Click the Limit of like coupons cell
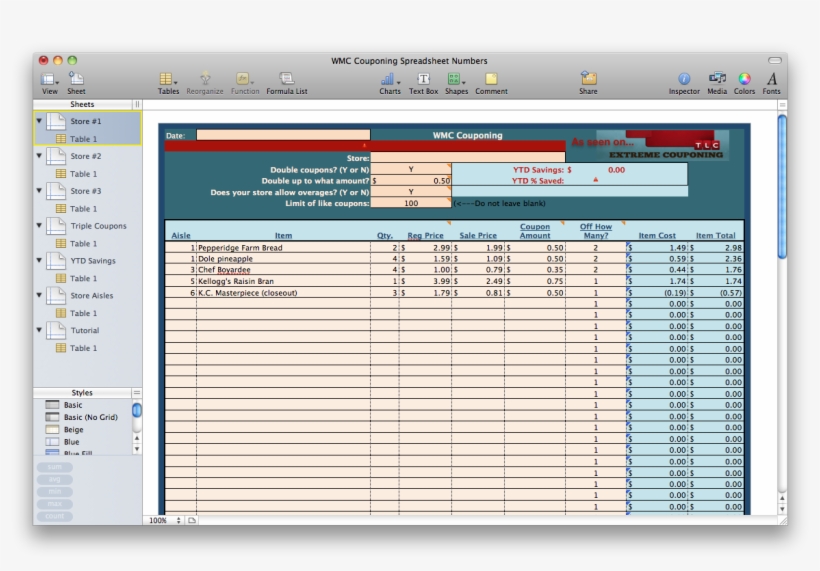This screenshot has height=571, width=820. click(x=411, y=203)
